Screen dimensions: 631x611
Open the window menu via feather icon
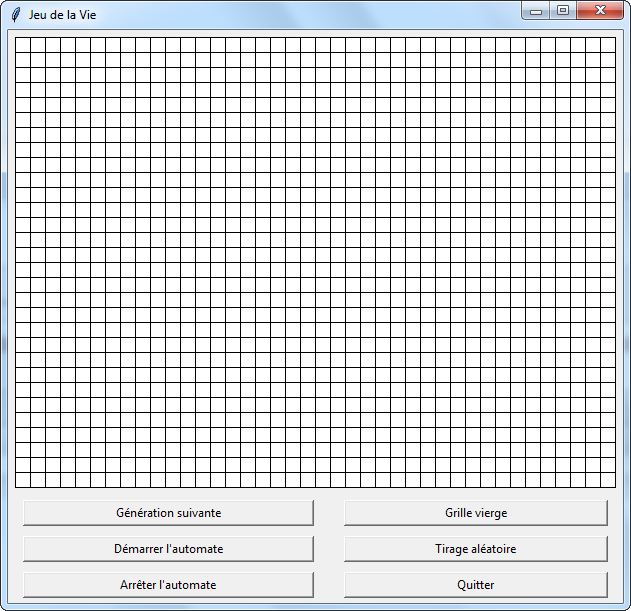point(15,14)
